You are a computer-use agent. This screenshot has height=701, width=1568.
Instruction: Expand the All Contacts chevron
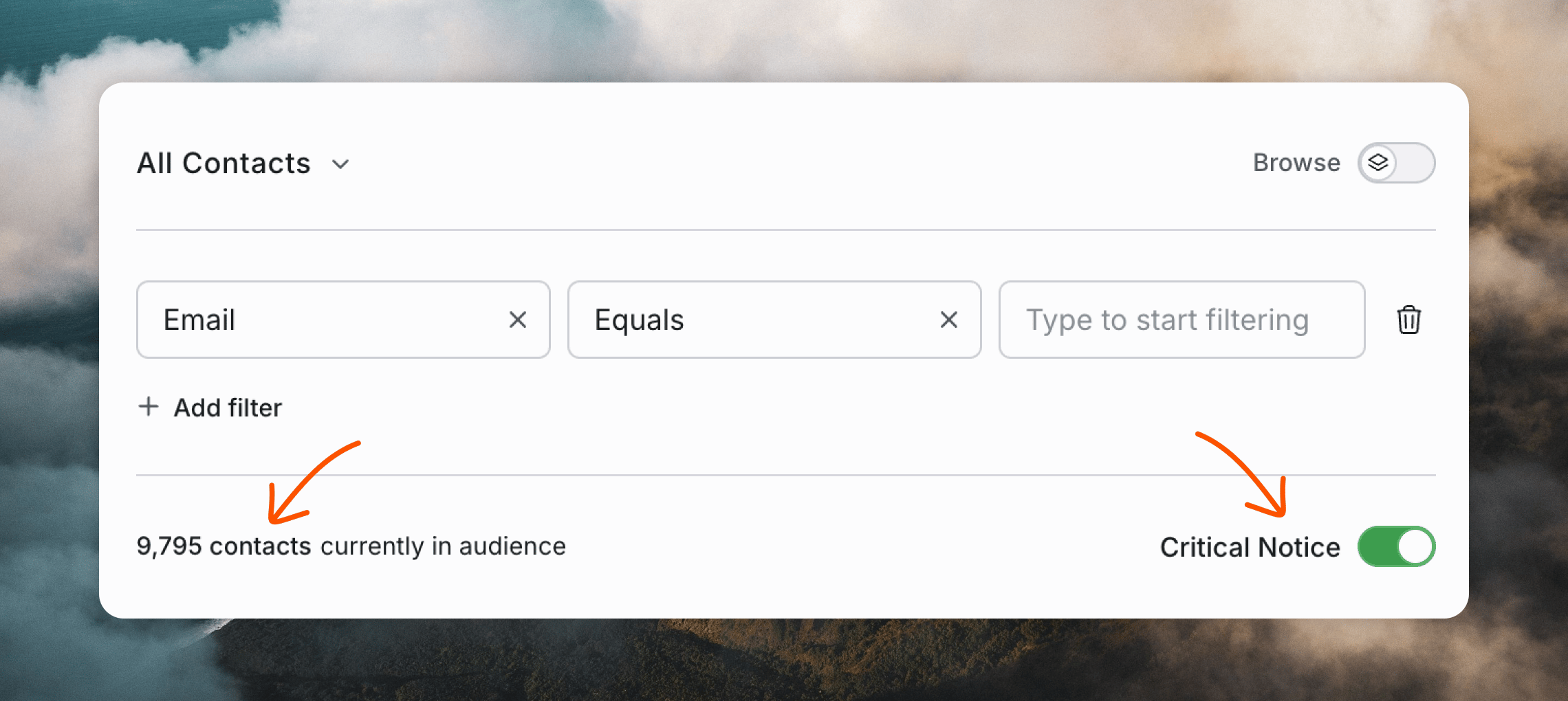coord(340,164)
